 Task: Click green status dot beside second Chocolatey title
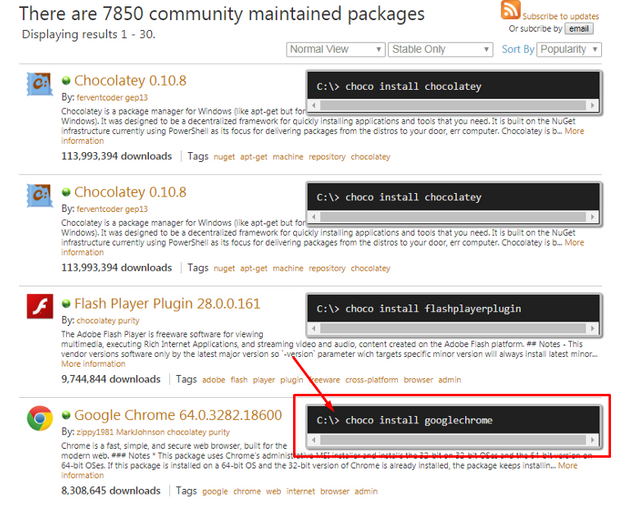pos(66,192)
